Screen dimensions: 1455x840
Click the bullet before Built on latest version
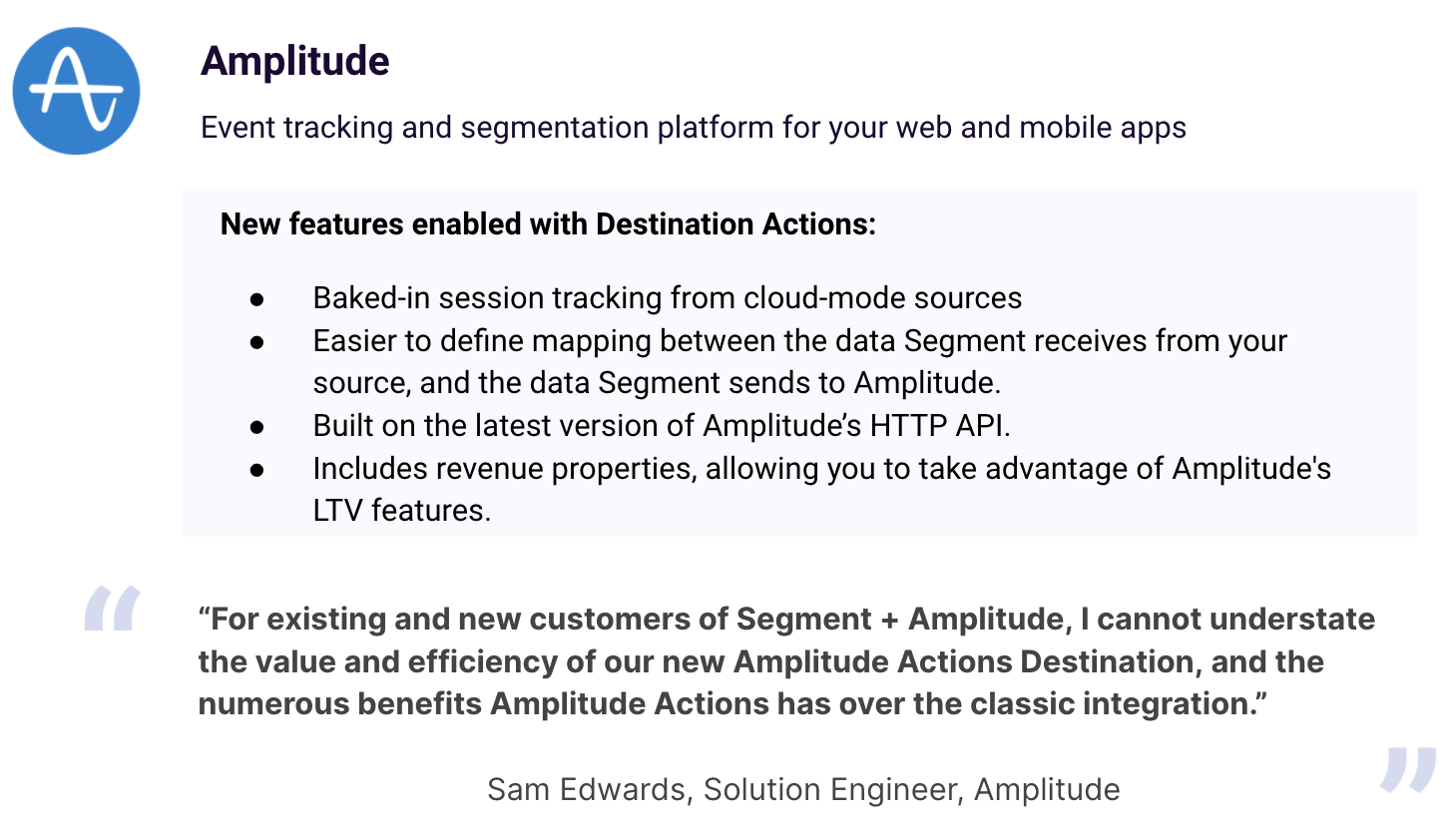(257, 426)
